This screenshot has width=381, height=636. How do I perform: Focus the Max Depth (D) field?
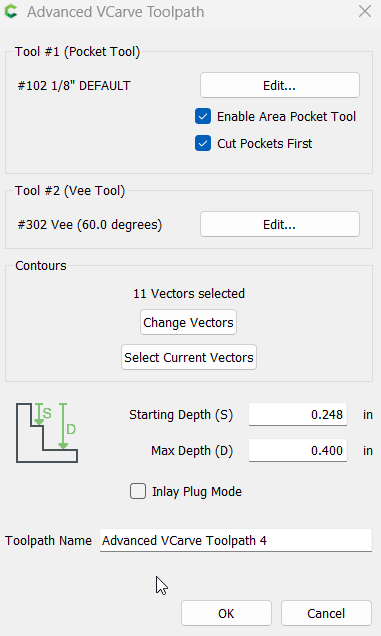(x=298, y=450)
